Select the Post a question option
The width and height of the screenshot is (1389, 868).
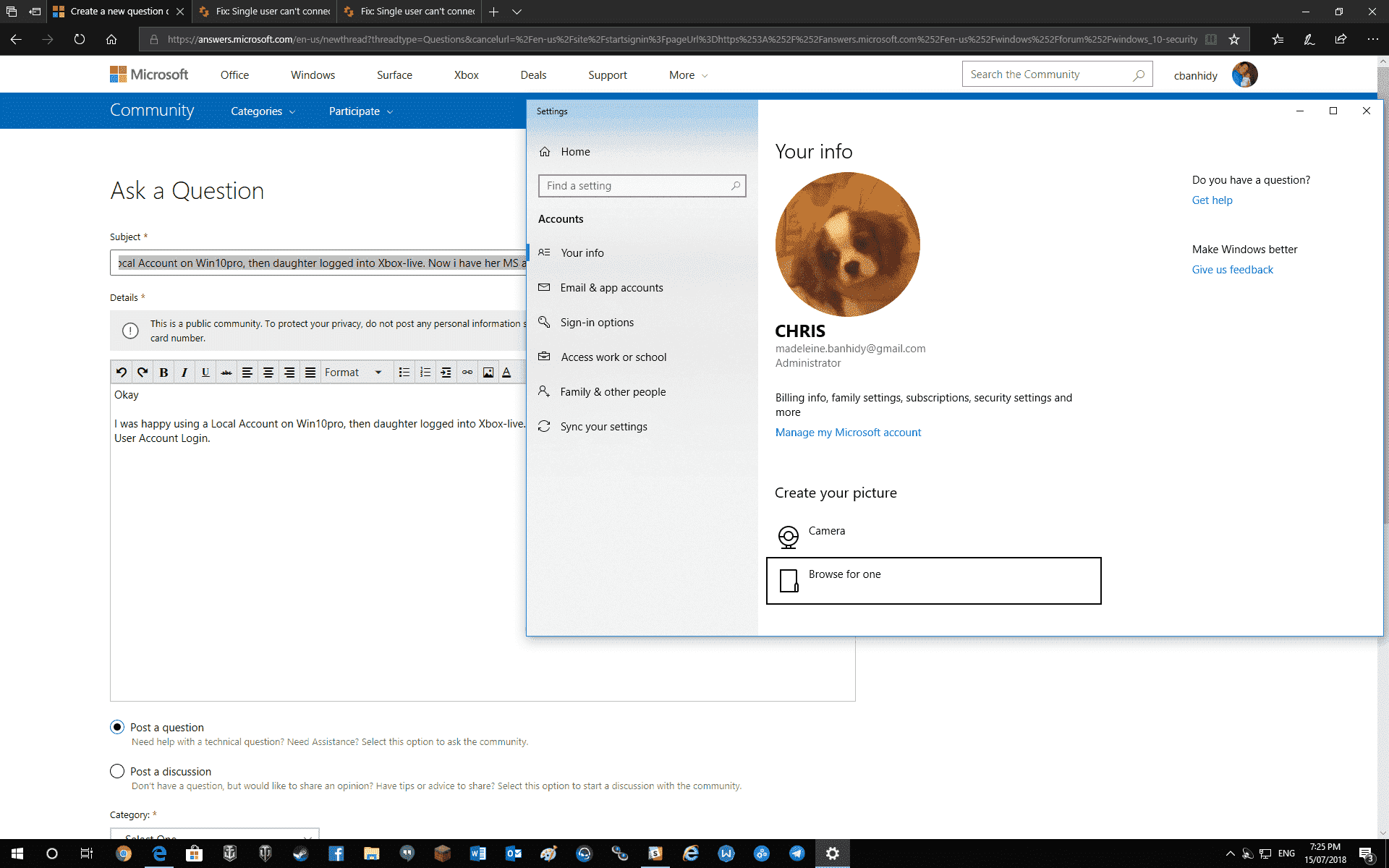pyautogui.click(x=117, y=727)
